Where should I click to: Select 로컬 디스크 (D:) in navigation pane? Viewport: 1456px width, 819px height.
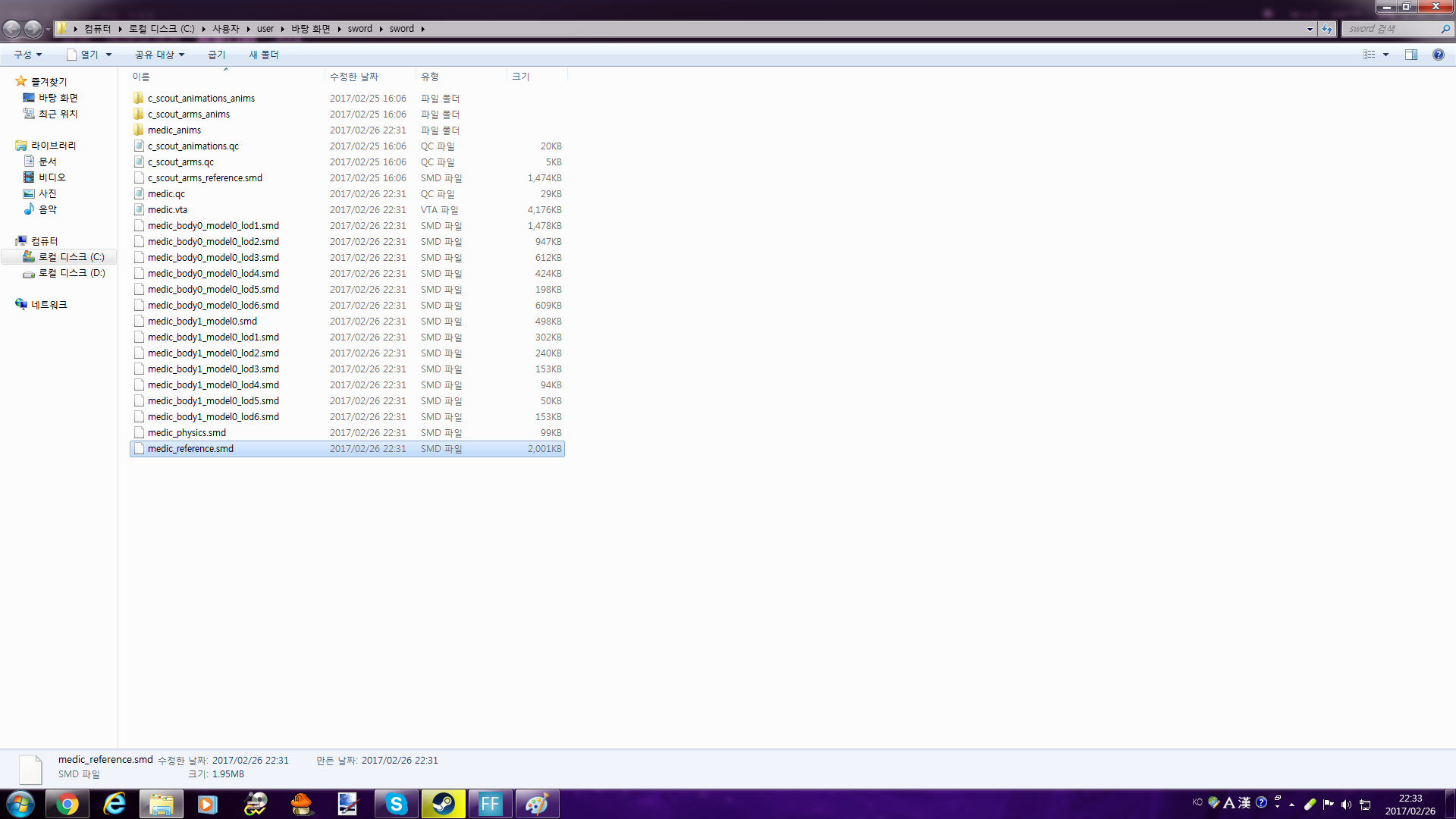(x=71, y=273)
